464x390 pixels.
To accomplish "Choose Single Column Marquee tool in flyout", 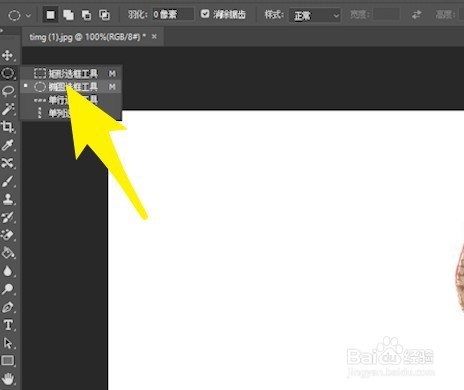I will point(71,113).
